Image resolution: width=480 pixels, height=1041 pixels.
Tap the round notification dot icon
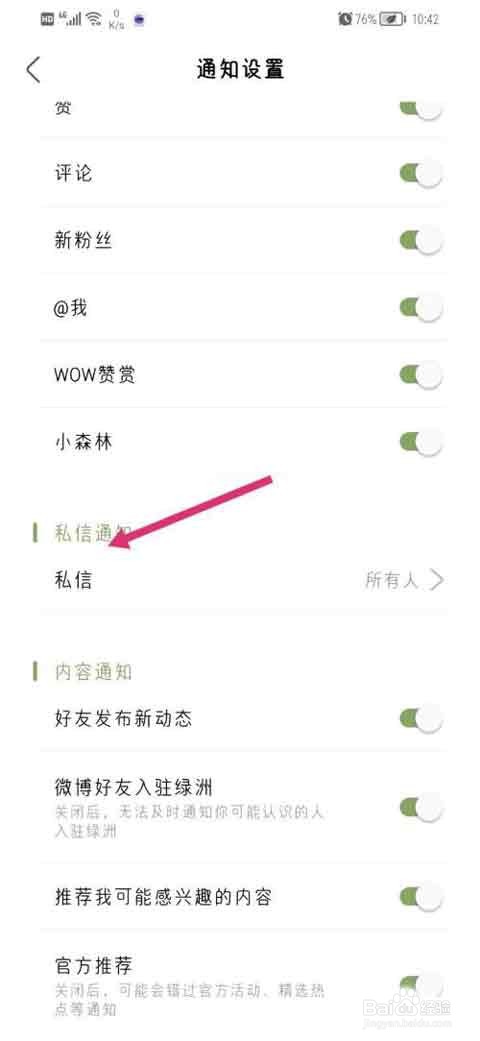tap(139, 20)
